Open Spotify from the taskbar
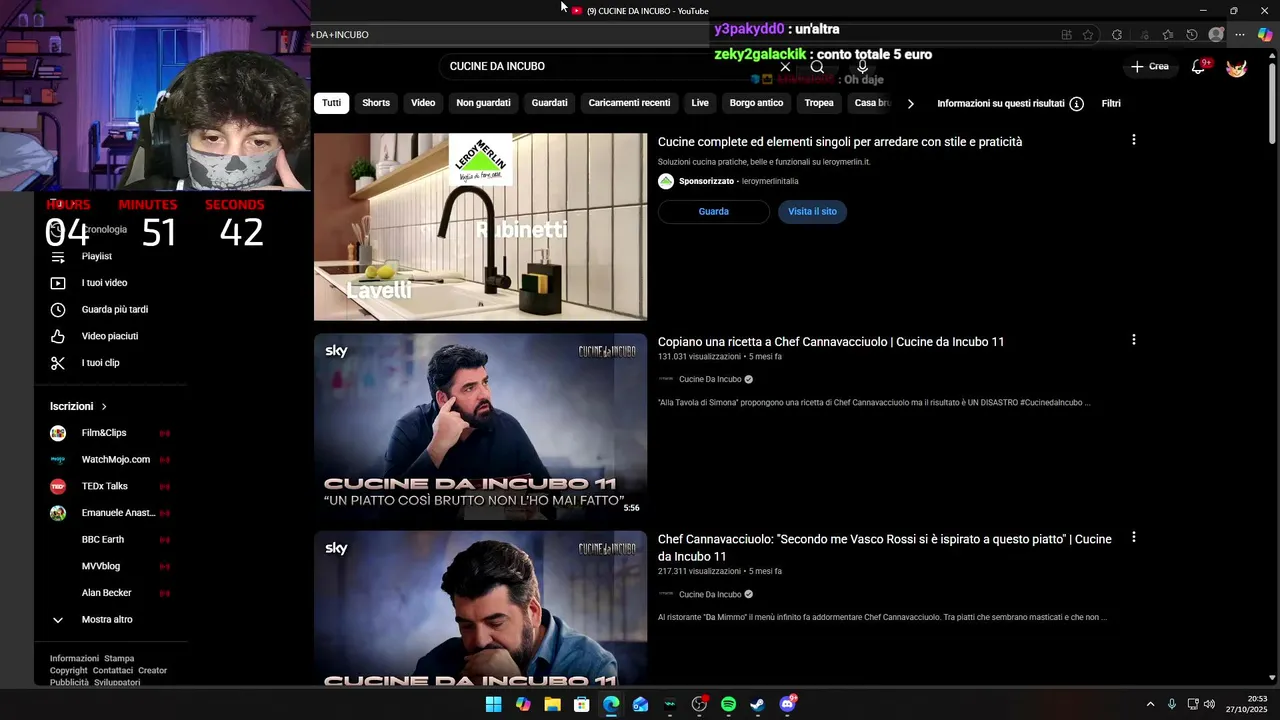 [x=728, y=704]
